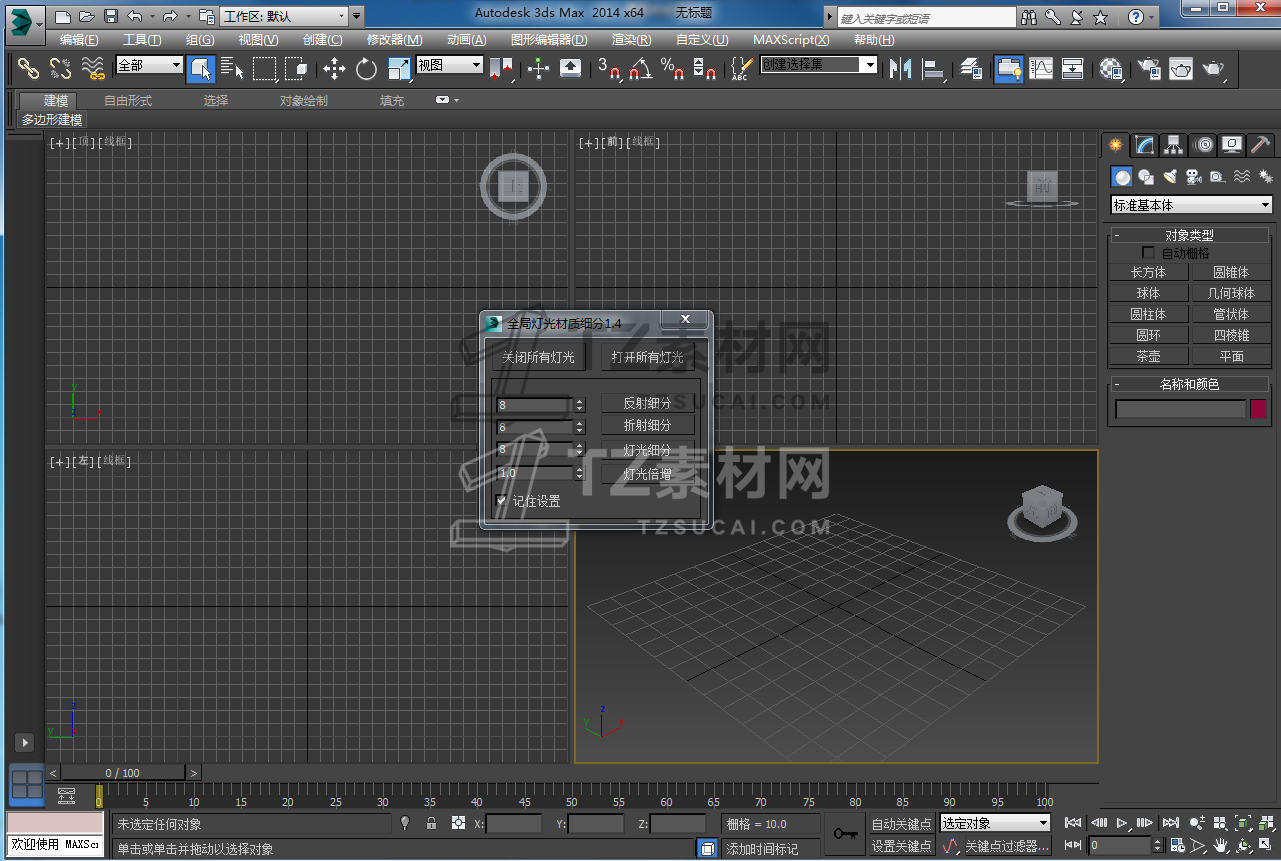Viewport: 1281px width, 861px height.
Task: Enable the 自动栅格 checkbox
Action: pos(1148,253)
